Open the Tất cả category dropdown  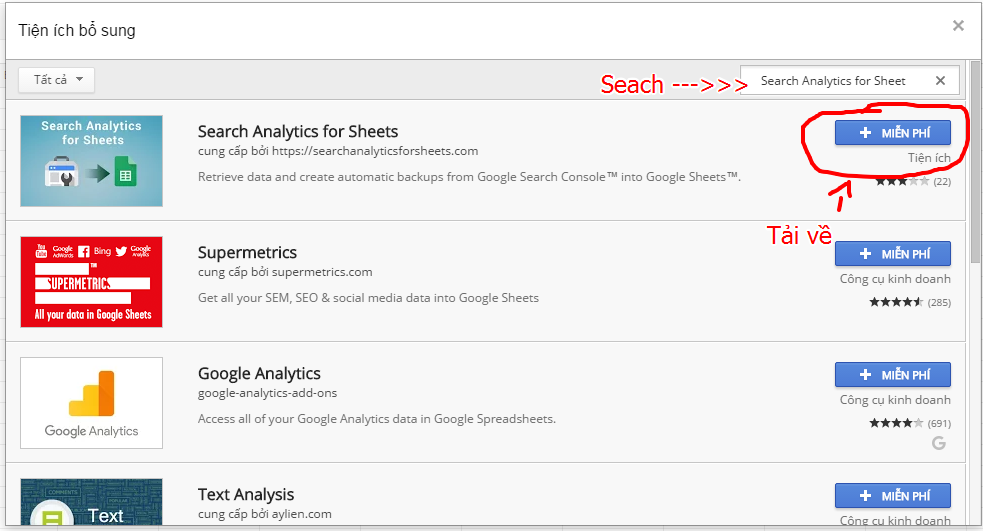point(56,80)
